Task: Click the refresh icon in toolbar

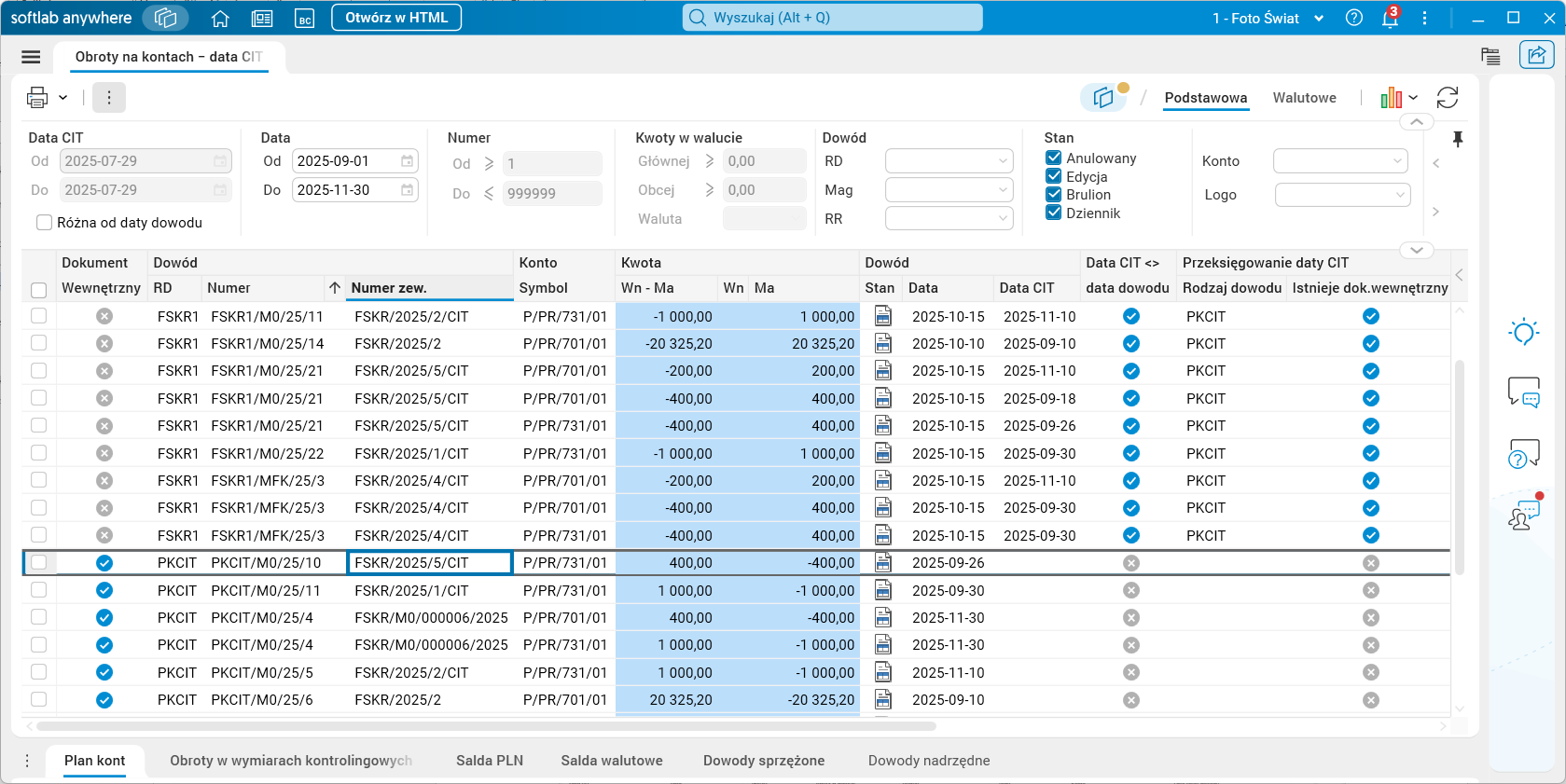Action: coord(1447,98)
